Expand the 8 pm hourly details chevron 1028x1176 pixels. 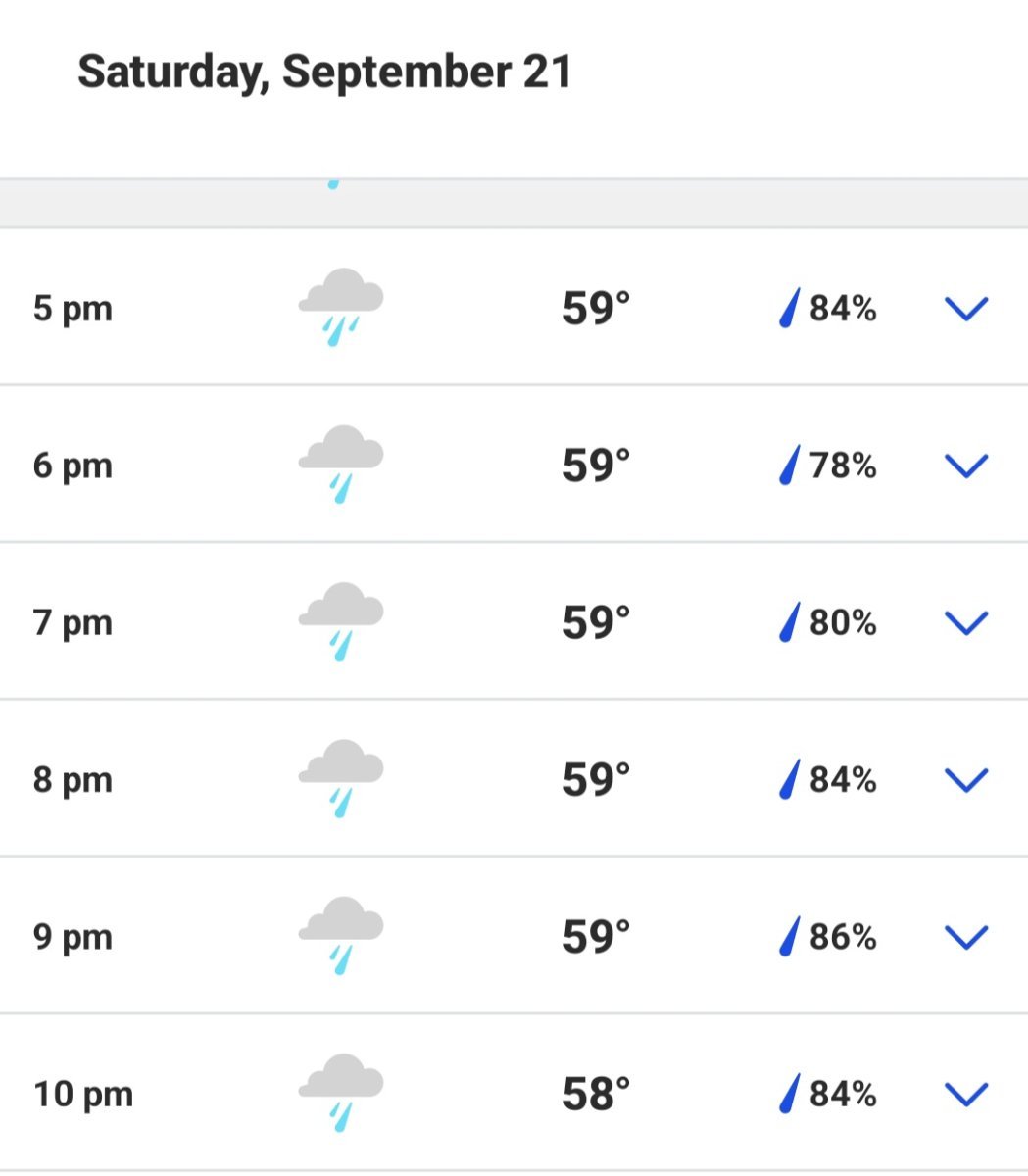[966, 779]
